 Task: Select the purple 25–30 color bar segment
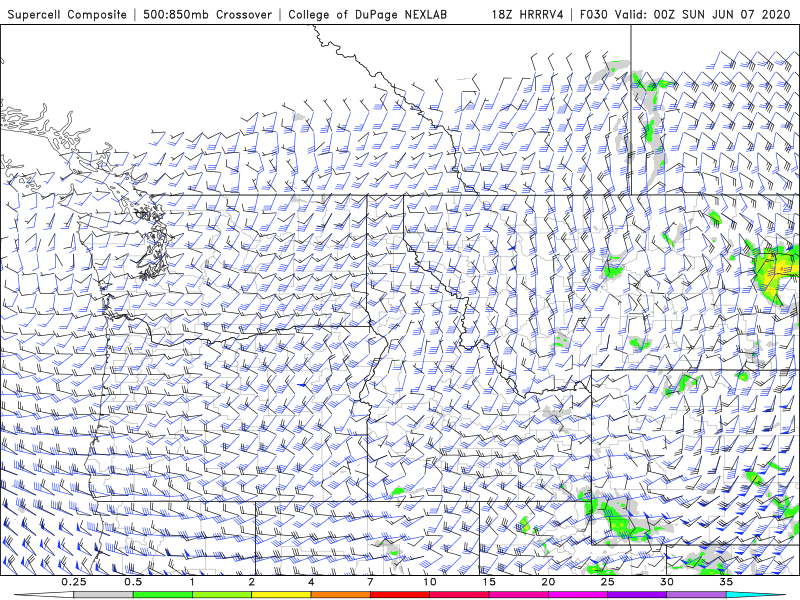pos(637,595)
